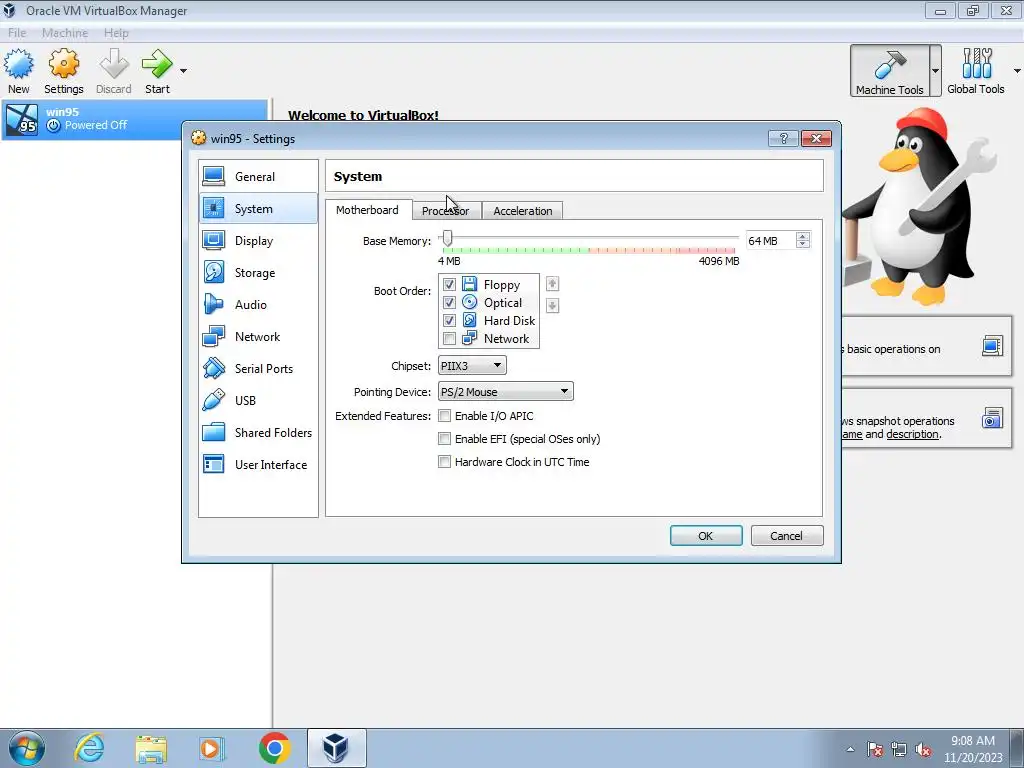
Task: Uncheck Optical in the boot order
Action: click(449, 302)
